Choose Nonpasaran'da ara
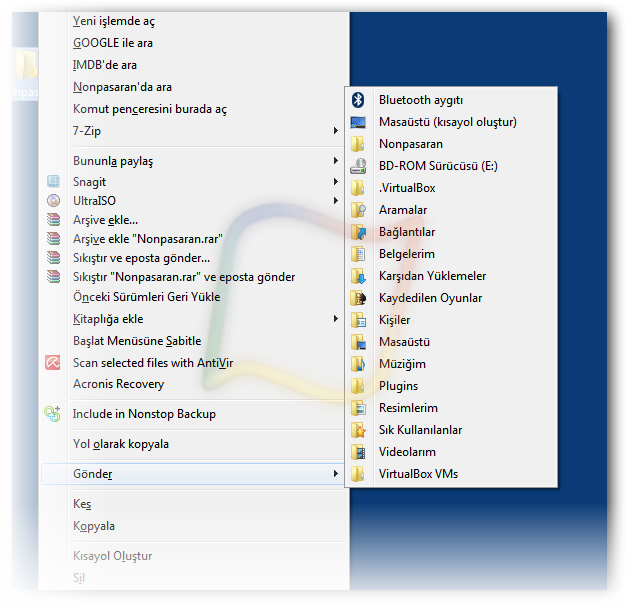 coord(122,87)
